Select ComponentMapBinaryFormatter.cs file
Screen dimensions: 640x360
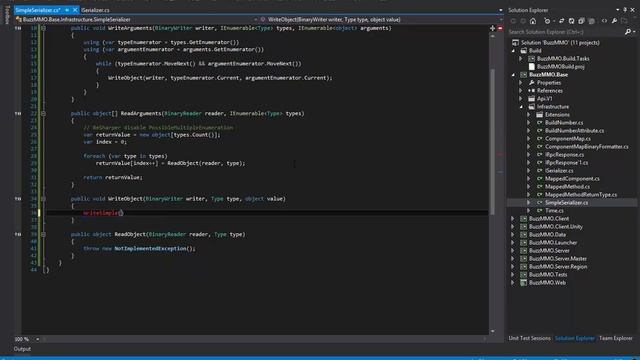click(587, 147)
